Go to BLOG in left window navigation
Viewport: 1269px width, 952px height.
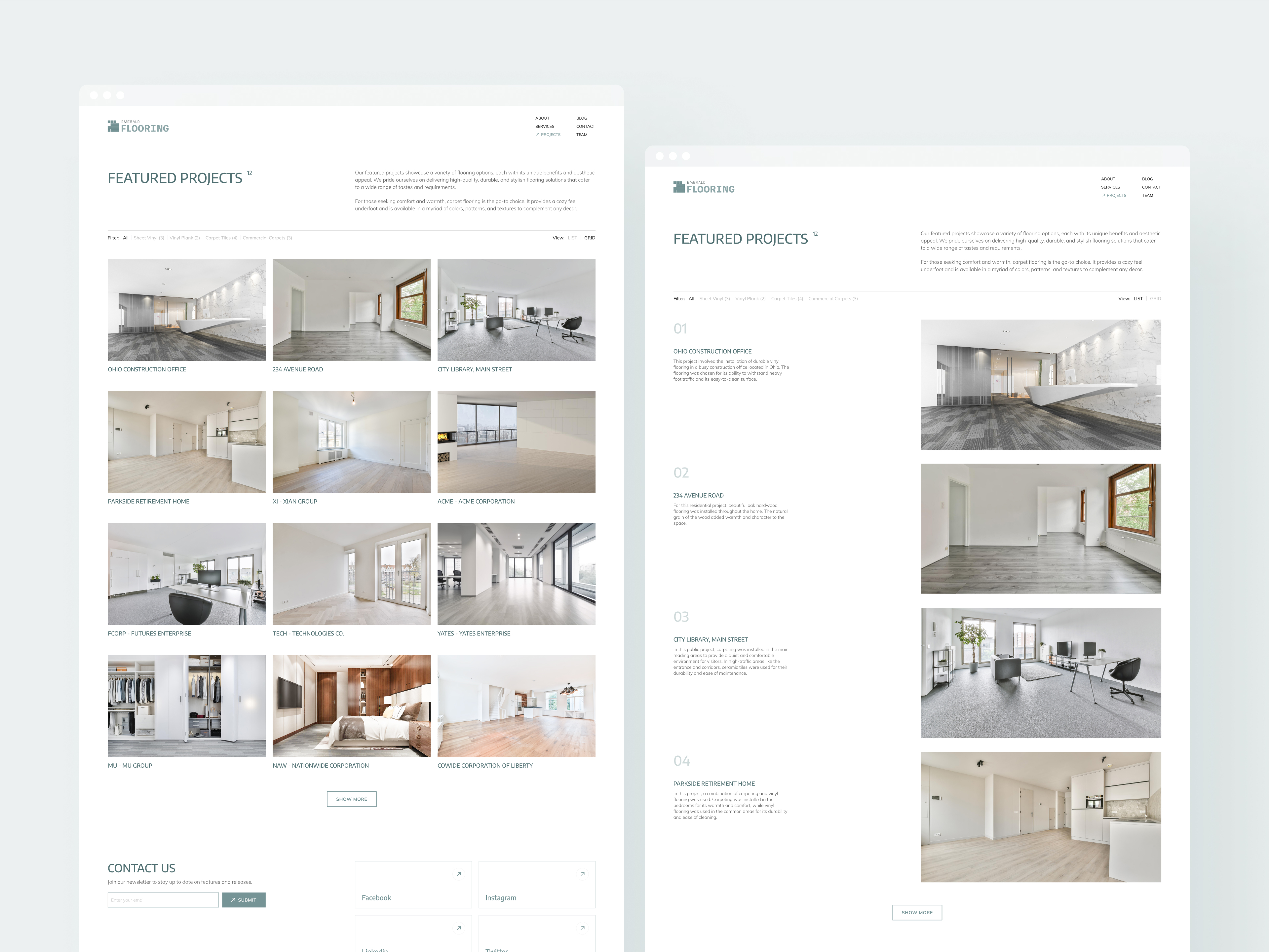pos(581,118)
